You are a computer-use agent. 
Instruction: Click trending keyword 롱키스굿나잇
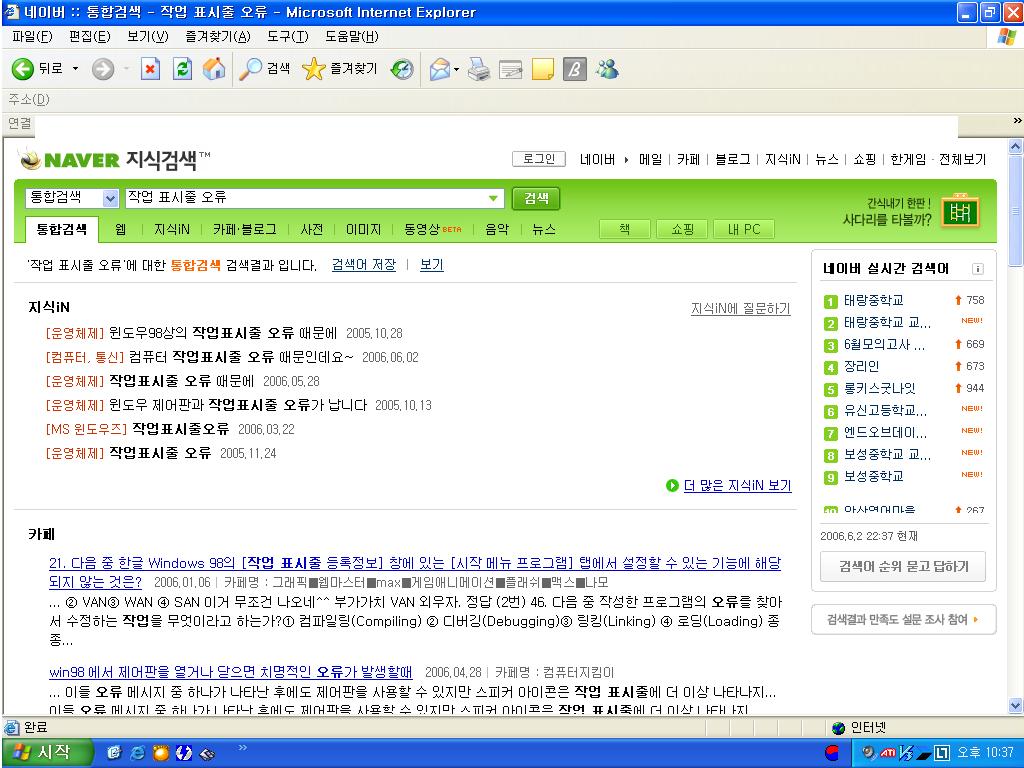(x=879, y=389)
